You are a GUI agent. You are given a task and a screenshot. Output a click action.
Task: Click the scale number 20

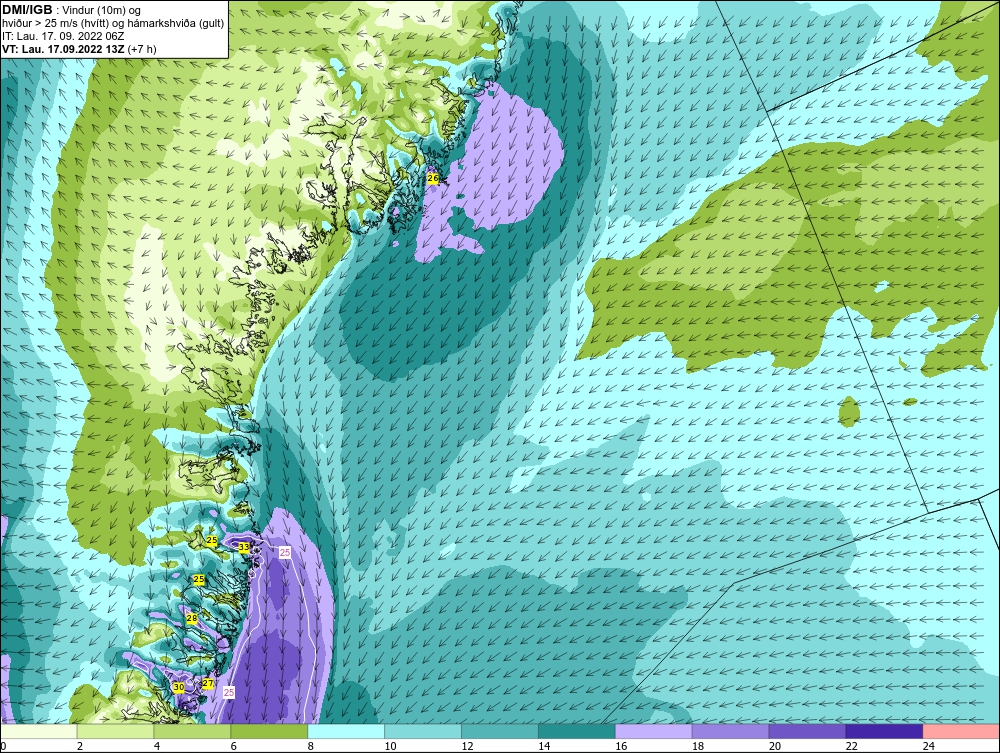coord(774,746)
